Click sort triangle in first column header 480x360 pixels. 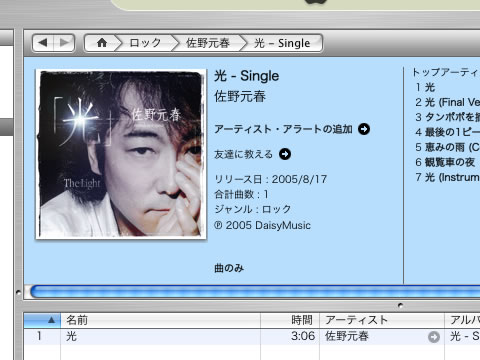[51, 320]
